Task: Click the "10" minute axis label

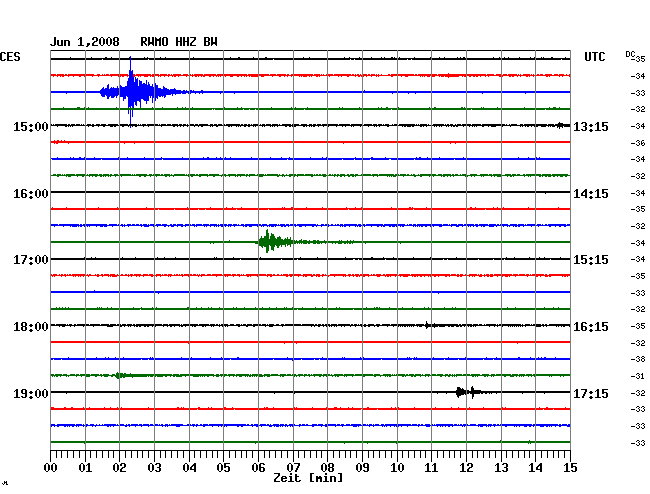Action: (397, 468)
